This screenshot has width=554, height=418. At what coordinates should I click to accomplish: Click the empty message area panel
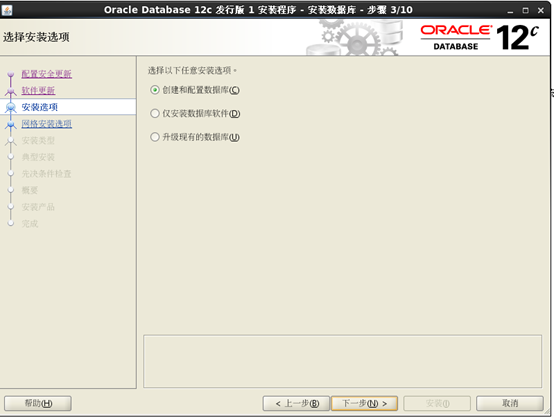(x=342, y=361)
